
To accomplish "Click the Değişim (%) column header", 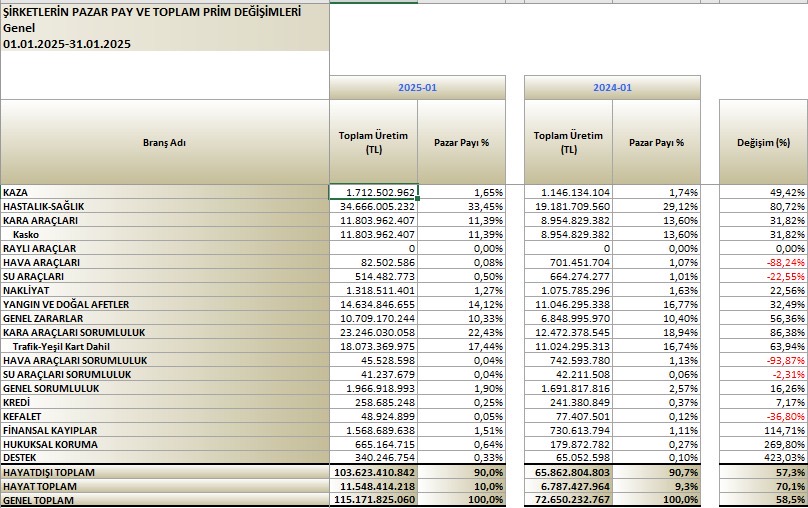I will pos(763,142).
